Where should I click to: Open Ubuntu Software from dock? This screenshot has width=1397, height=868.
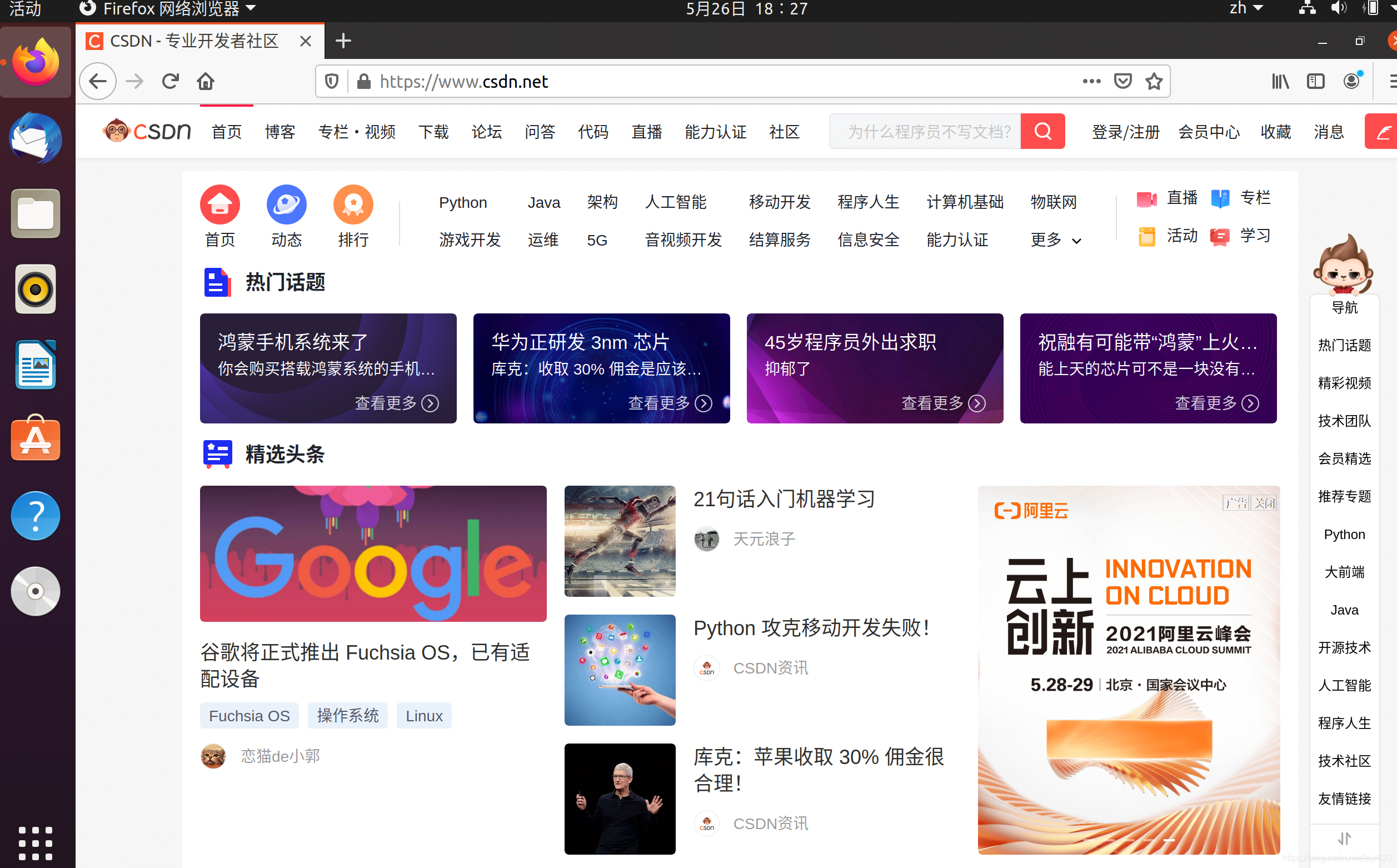point(36,438)
